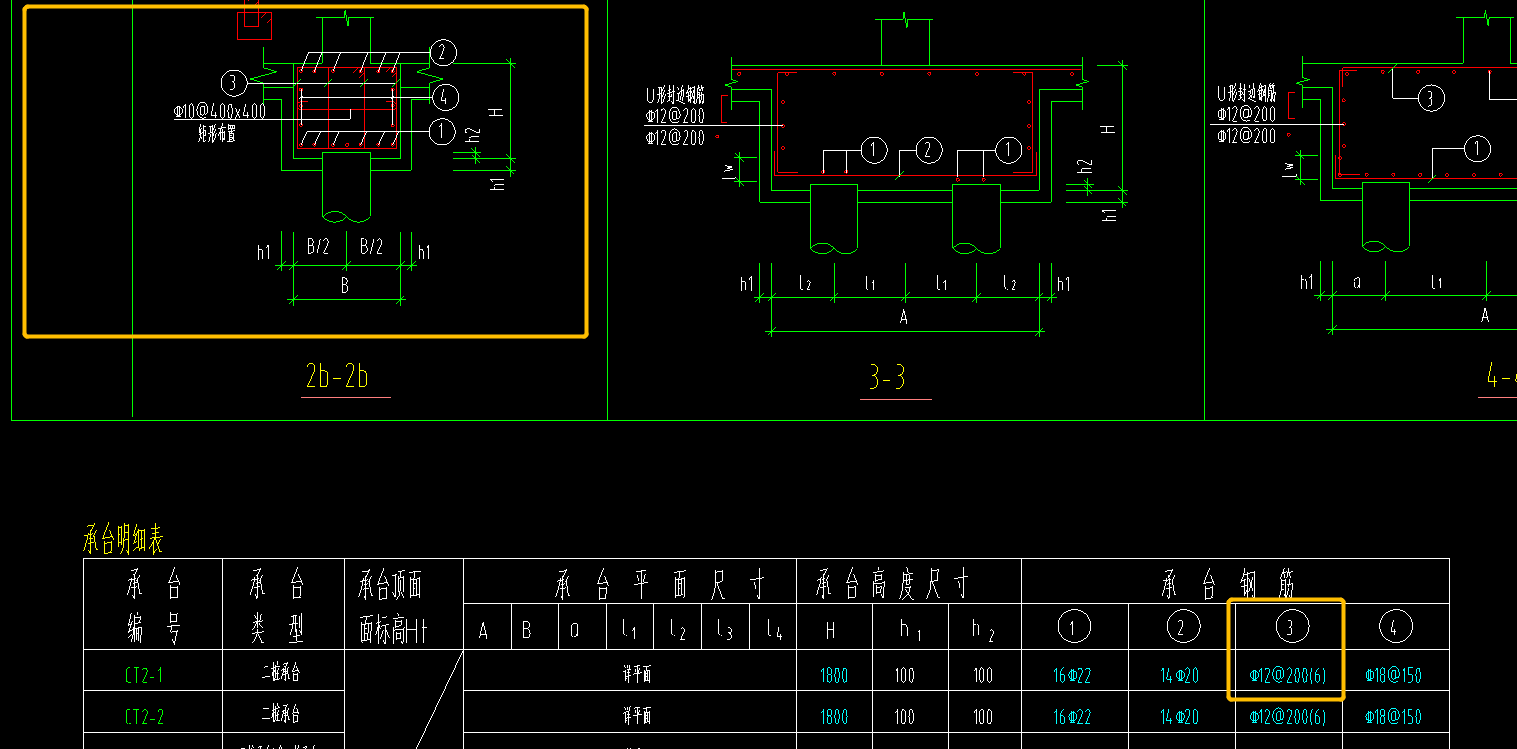Select the 2b-2b section title
1517x749 pixels.
[x=337, y=377]
